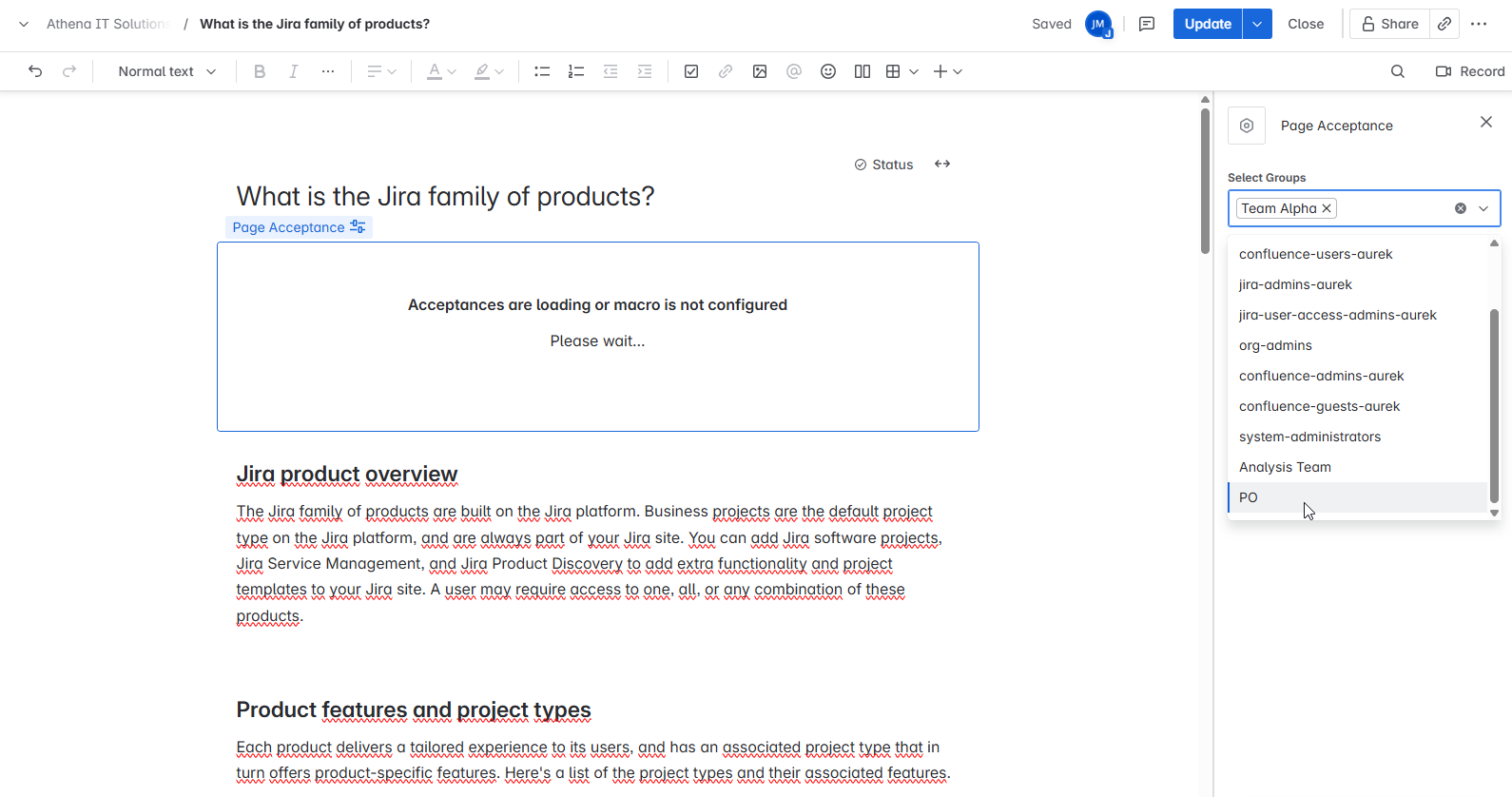The image size is (1512, 797).
Task: Click the JM user avatar
Action: pos(1098,24)
